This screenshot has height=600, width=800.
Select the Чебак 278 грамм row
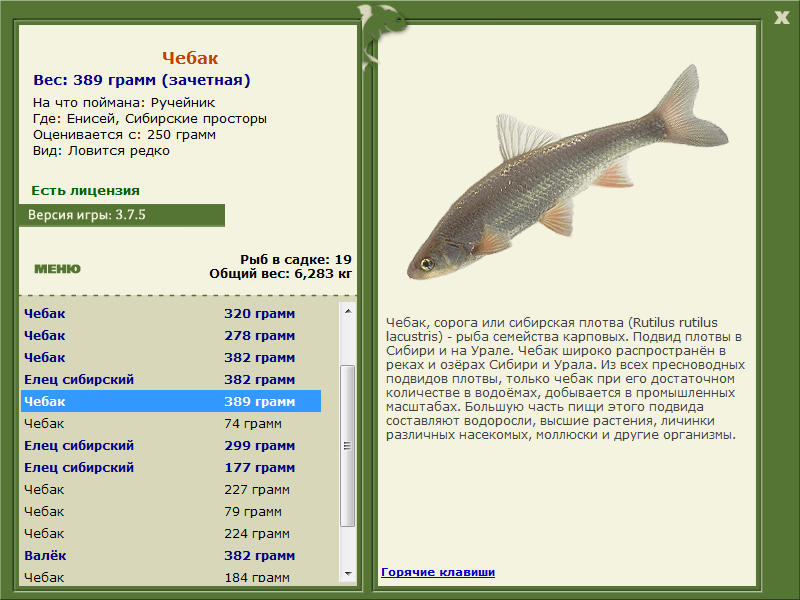pos(171,335)
